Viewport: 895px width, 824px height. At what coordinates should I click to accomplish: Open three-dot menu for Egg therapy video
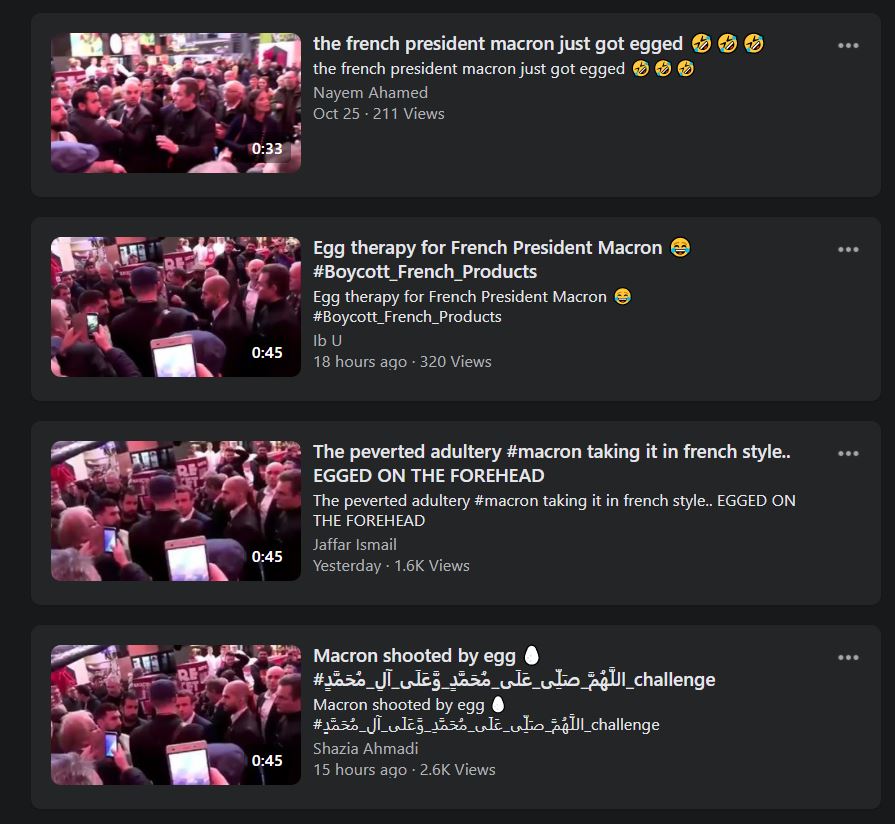[x=848, y=249]
